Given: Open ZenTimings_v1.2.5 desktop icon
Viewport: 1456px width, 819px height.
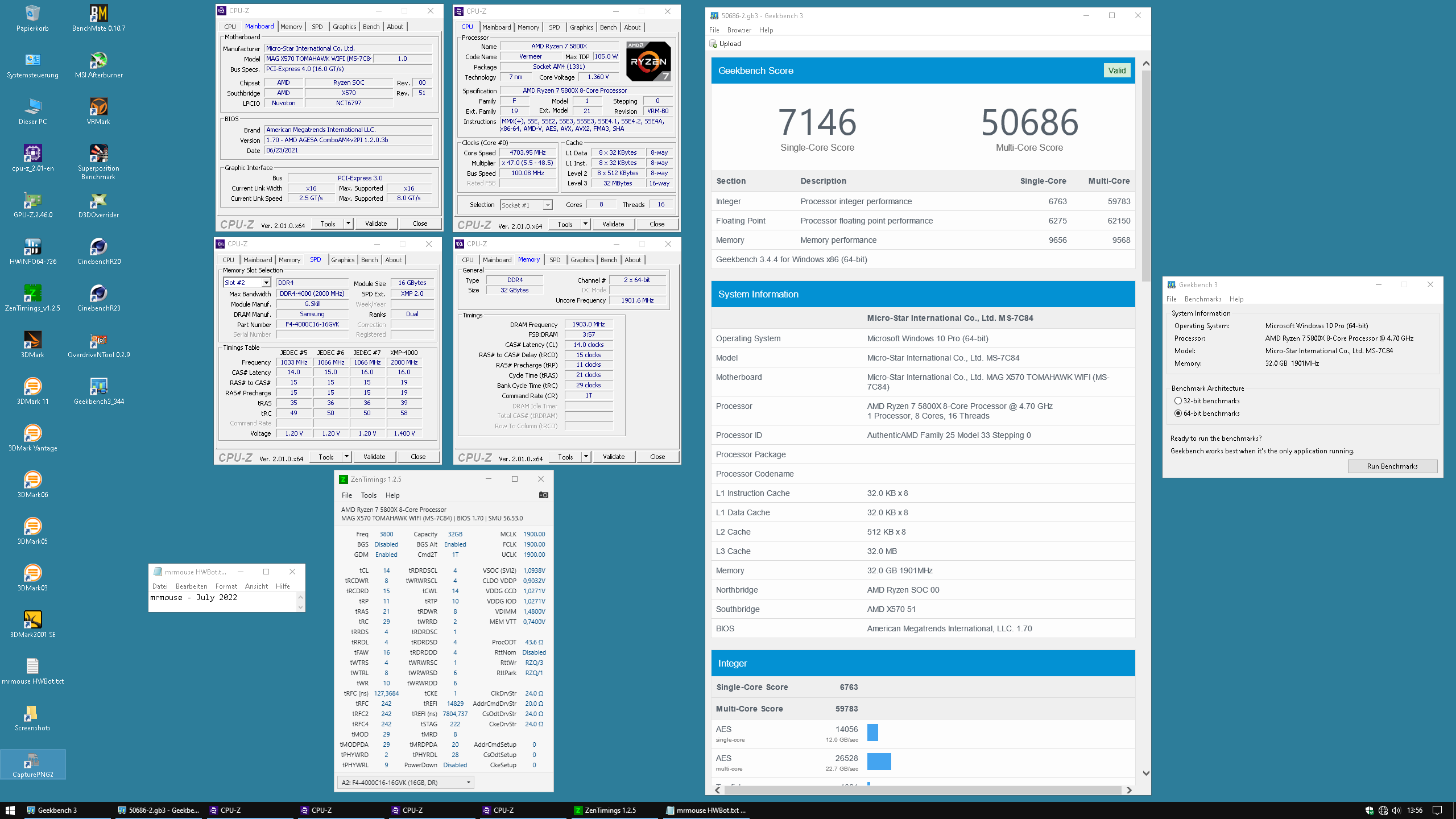Looking at the screenshot, I should 32,298.
